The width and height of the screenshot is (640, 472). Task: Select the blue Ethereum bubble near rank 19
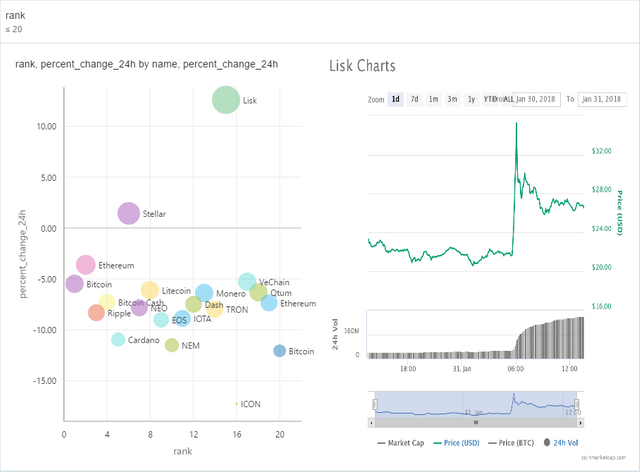click(269, 303)
